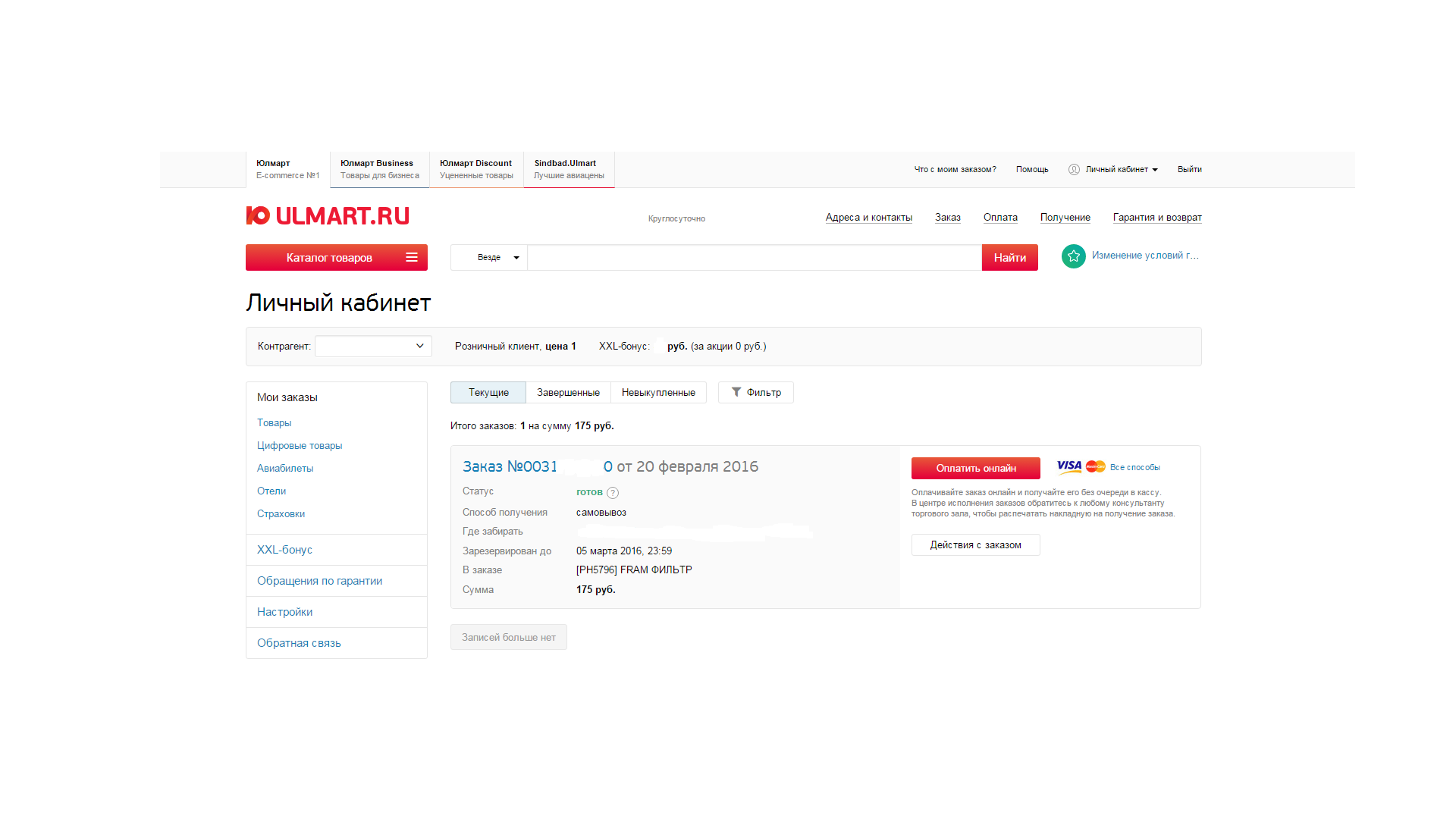Viewport: 1456px width, 819px height.
Task: Open the Фильтр button
Action: (x=755, y=392)
